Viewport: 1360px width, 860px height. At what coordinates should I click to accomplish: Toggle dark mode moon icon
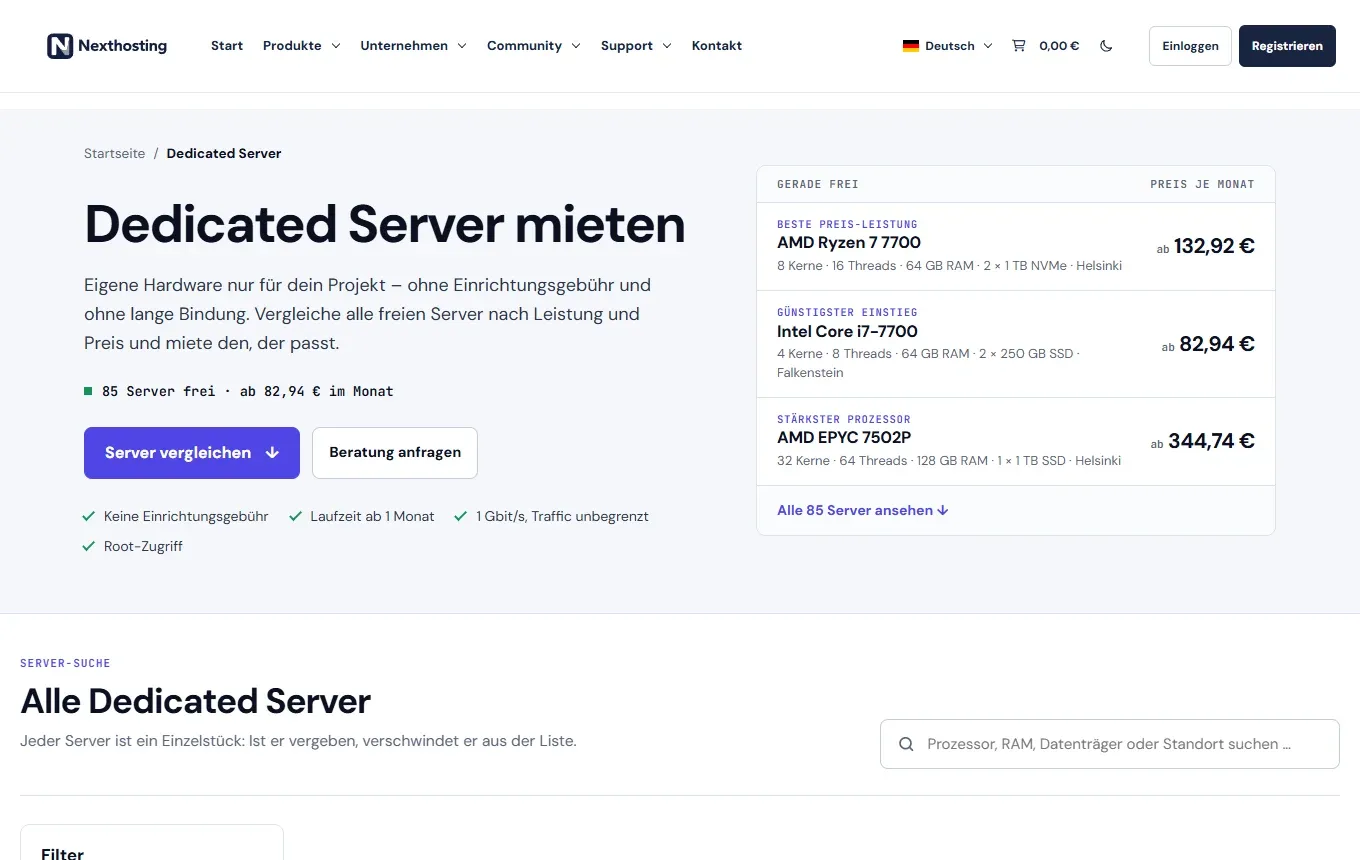coord(1106,46)
